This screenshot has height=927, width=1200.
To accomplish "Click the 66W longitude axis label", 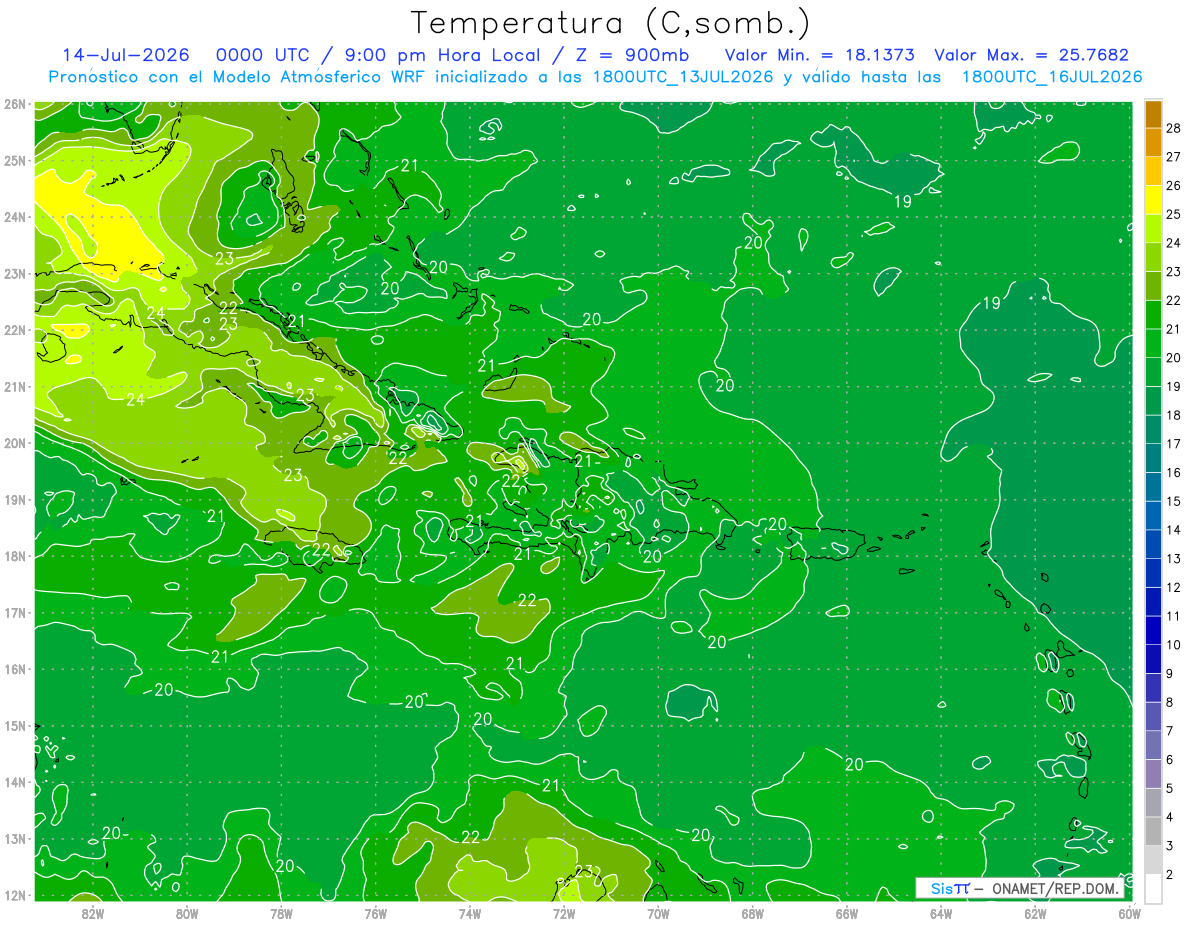I will (x=846, y=913).
